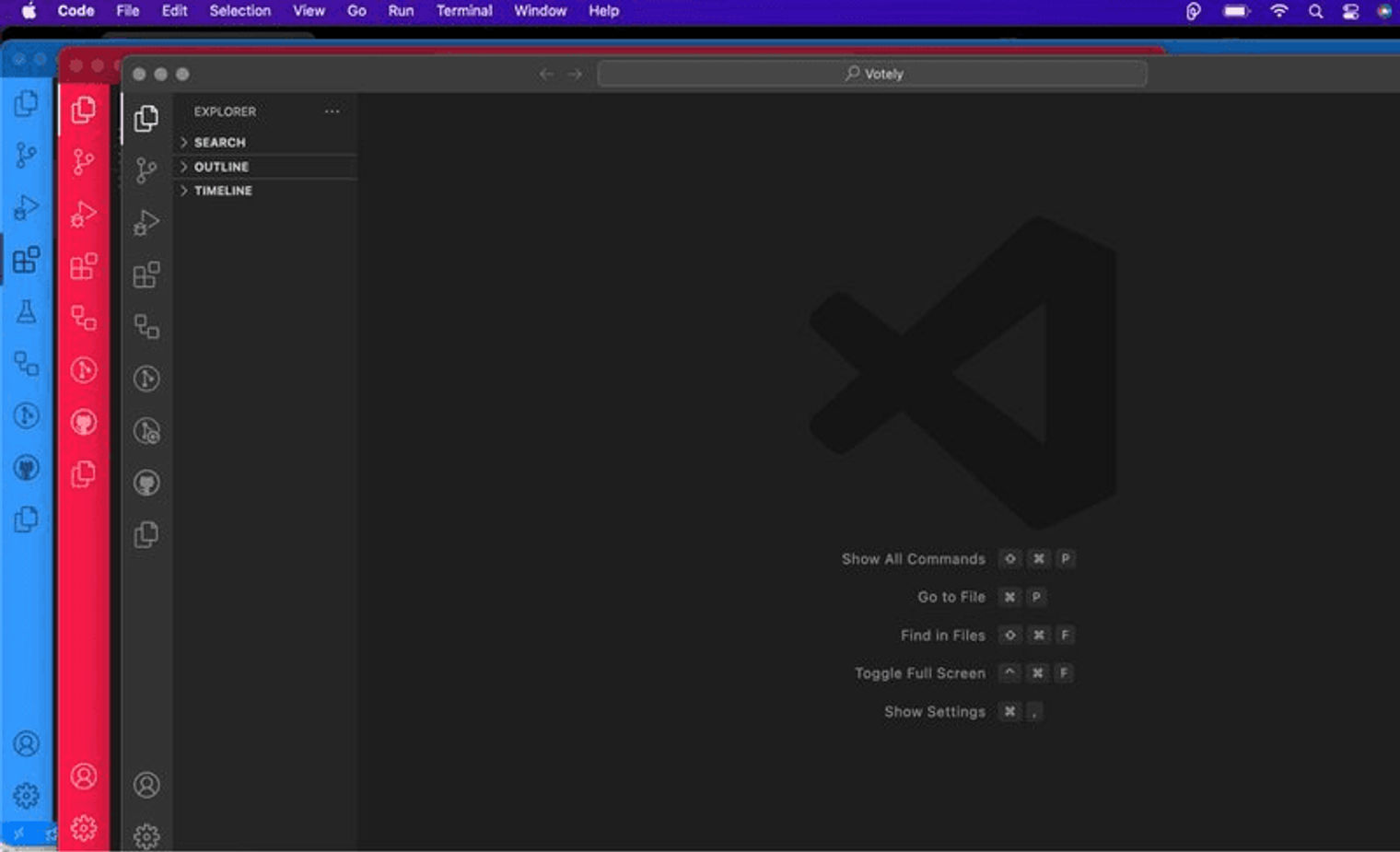
Task: Open the Manage gear in the dark window
Action: click(146, 836)
